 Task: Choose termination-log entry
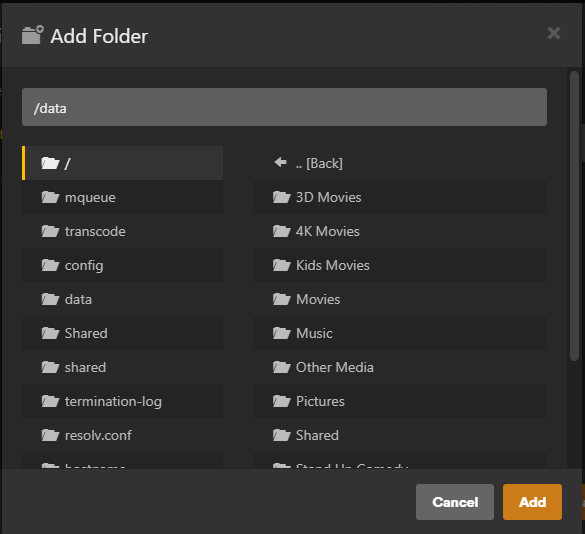(x=122, y=401)
